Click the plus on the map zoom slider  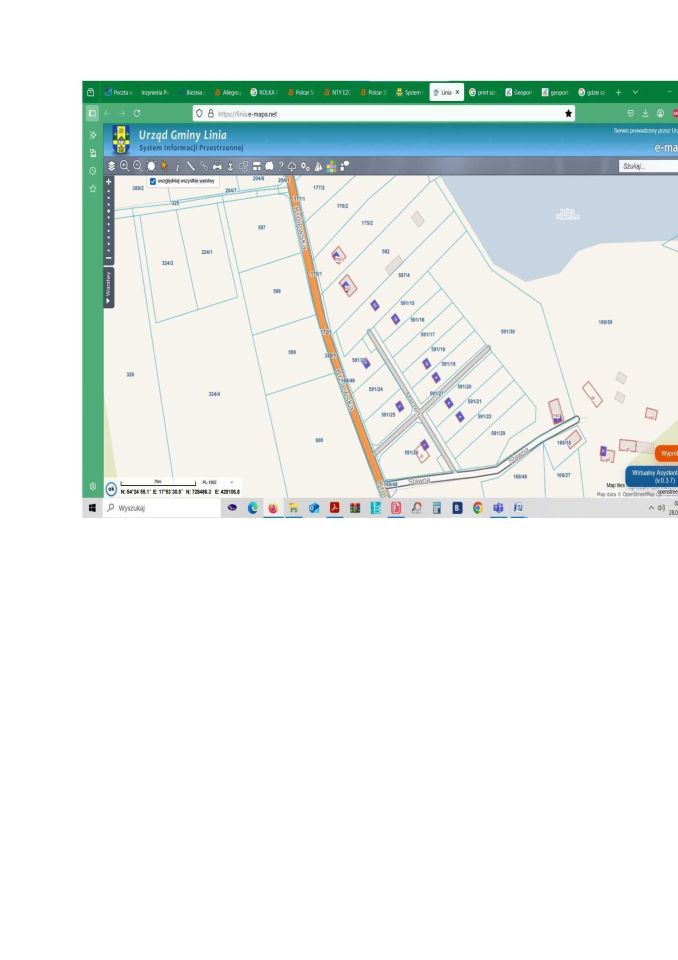109,183
